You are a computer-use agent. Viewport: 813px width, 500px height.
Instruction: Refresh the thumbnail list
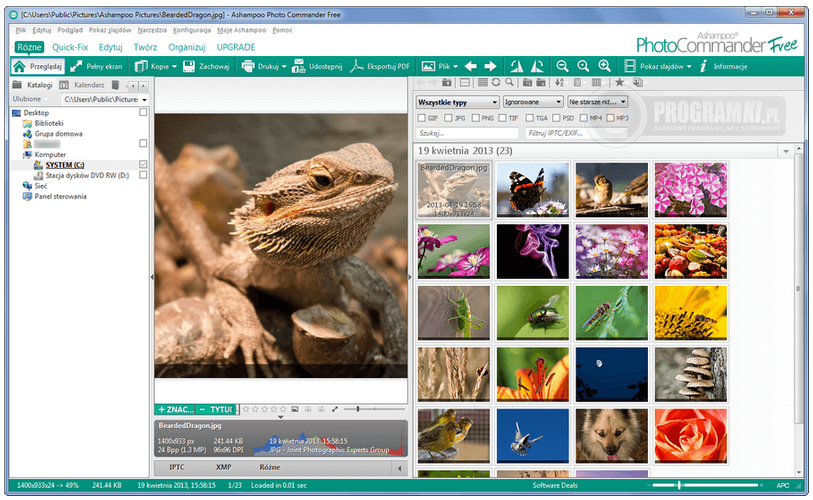(x=496, y=82)
